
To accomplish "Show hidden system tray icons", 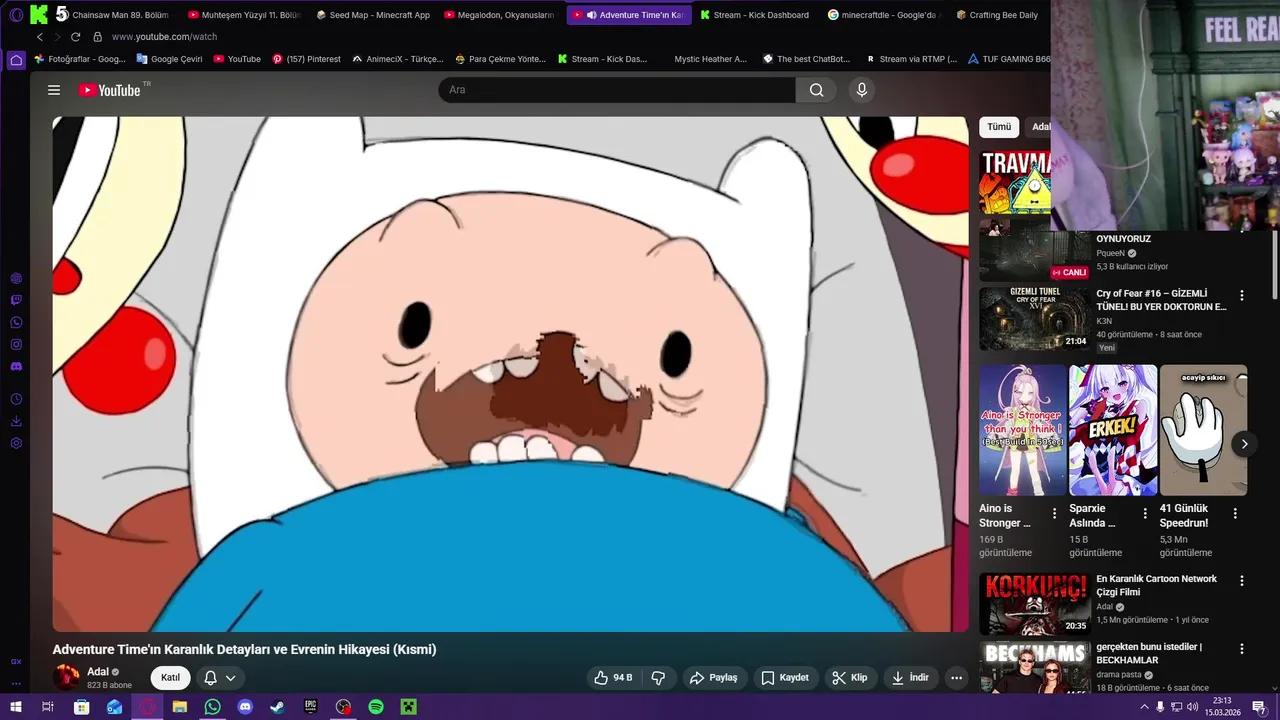I will (1144, 707).
